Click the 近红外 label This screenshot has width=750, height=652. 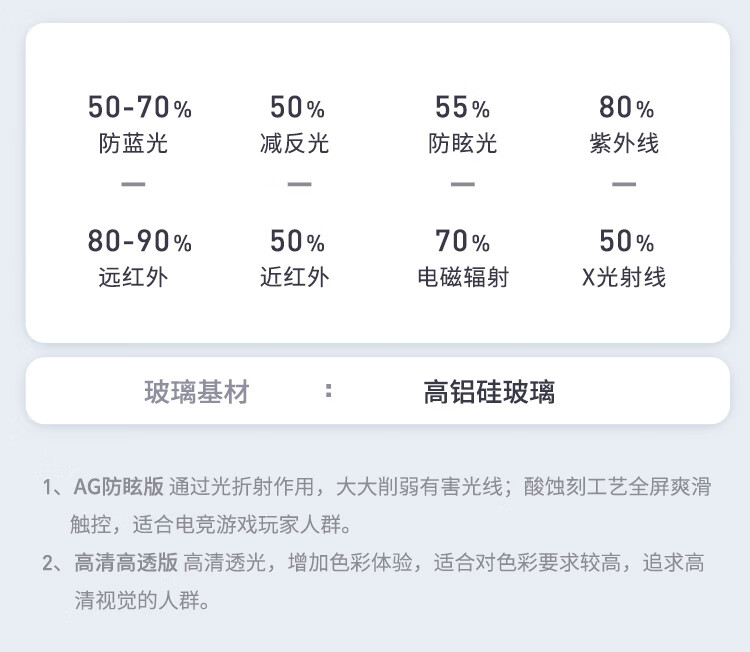click(295, 278)
